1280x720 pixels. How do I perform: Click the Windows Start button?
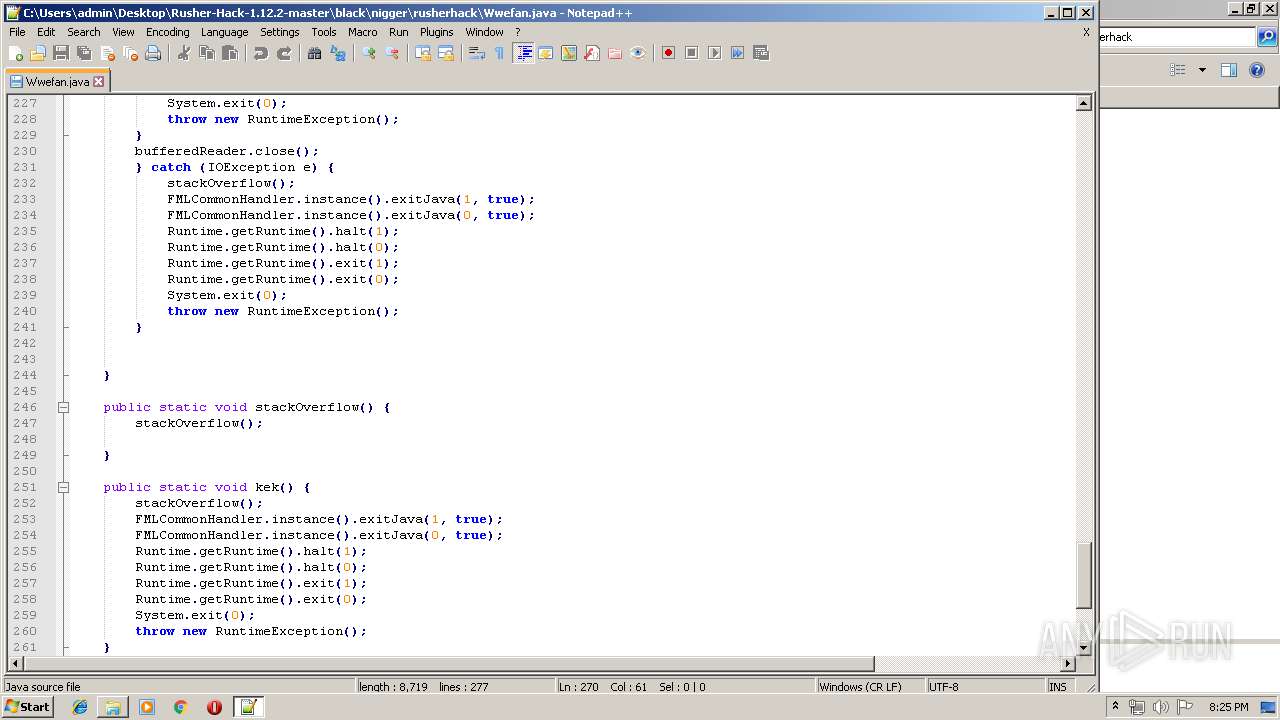click(x=27, y=707)
